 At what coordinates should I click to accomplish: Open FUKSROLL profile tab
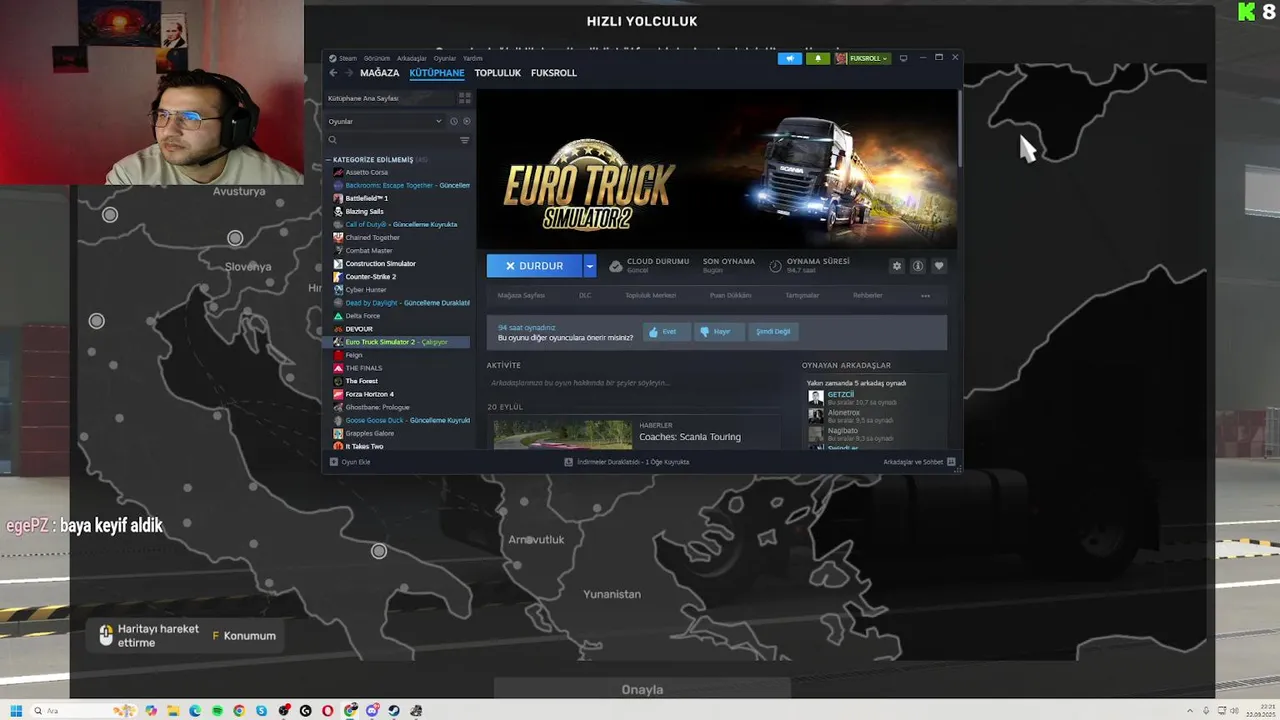554,73
